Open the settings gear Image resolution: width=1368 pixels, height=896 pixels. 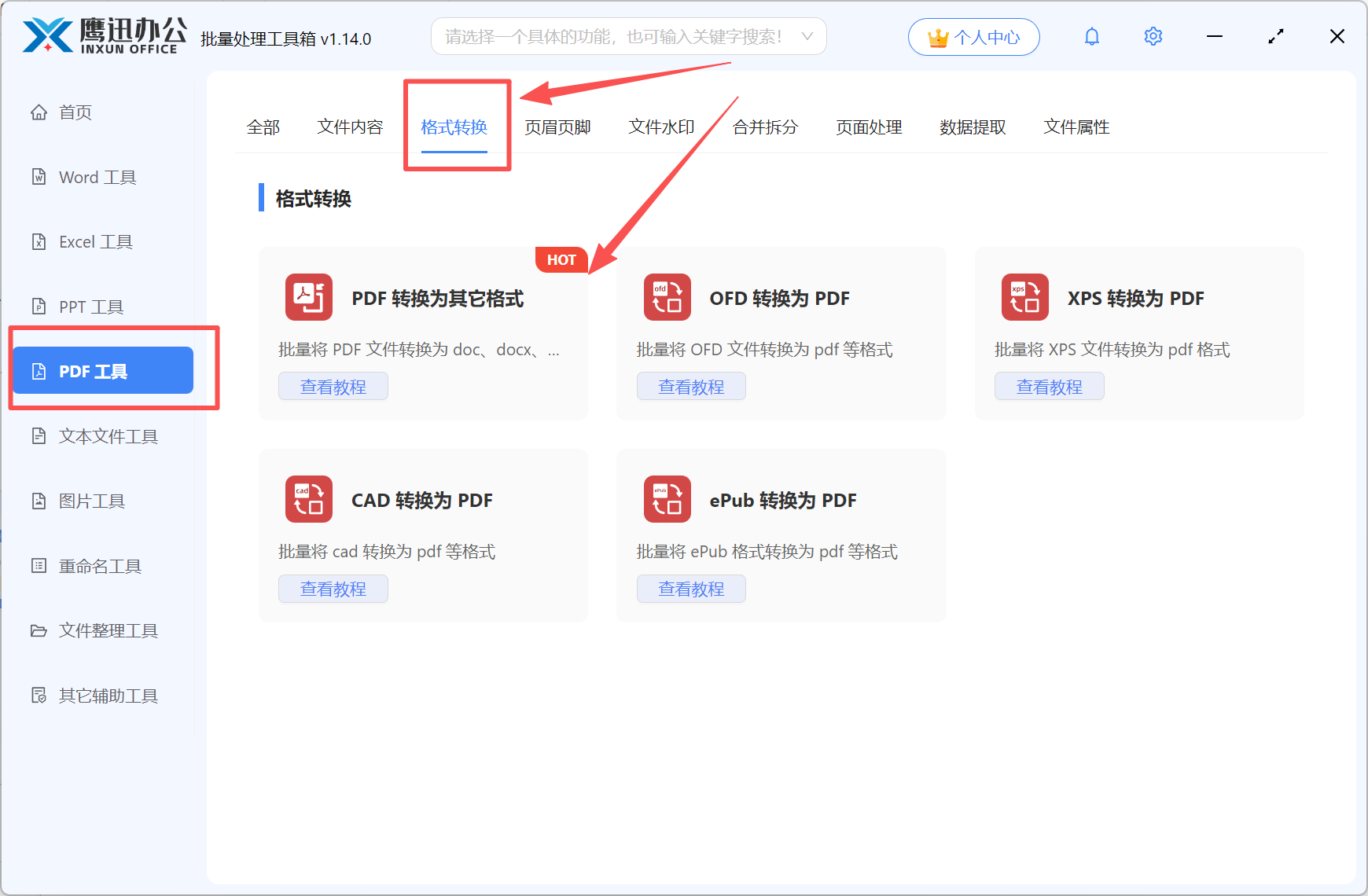tap(1153, 36)
